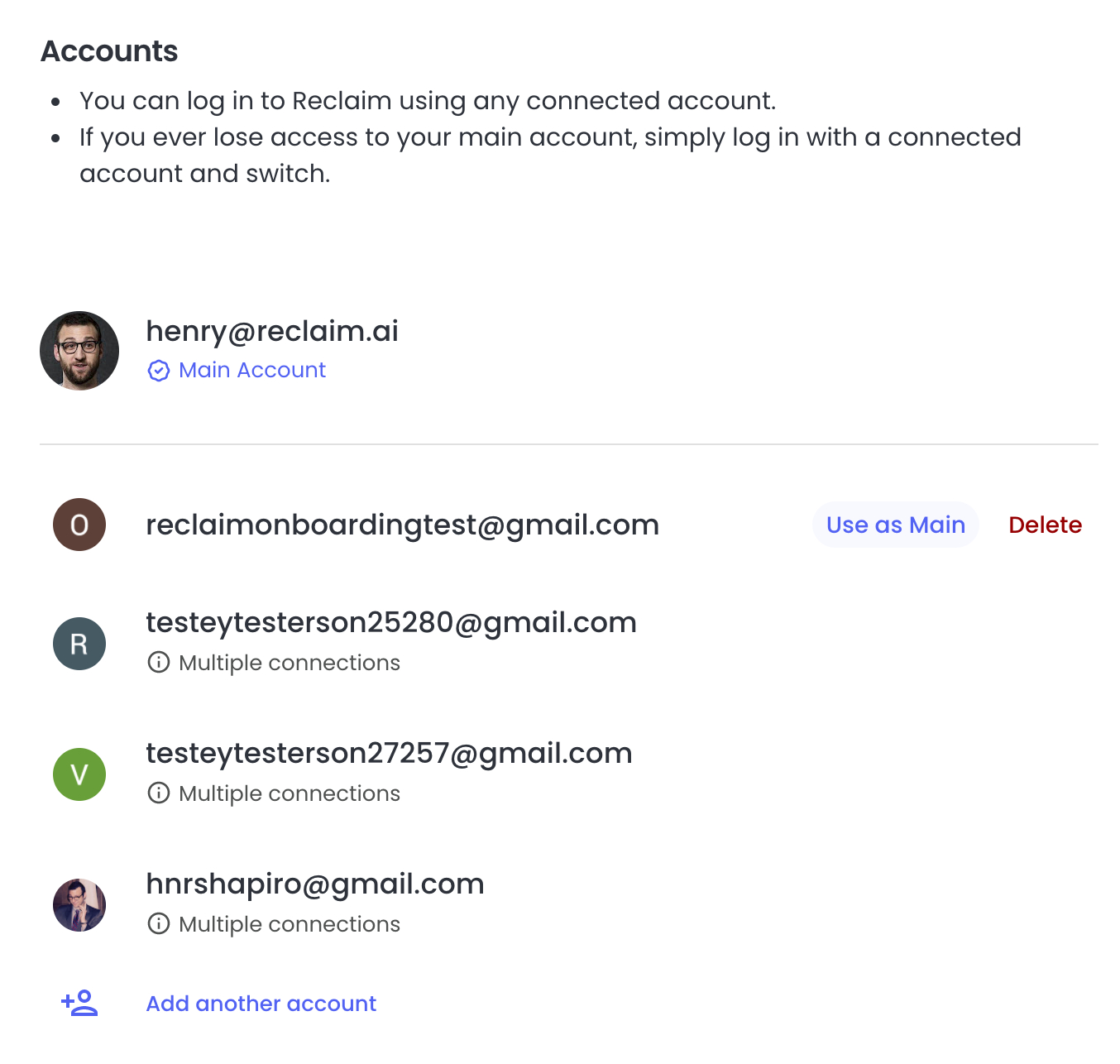Click hnrshapiro@gmail.com profile photo
The width and height of the screenshot is (1120, 1064).
(79, 905)
